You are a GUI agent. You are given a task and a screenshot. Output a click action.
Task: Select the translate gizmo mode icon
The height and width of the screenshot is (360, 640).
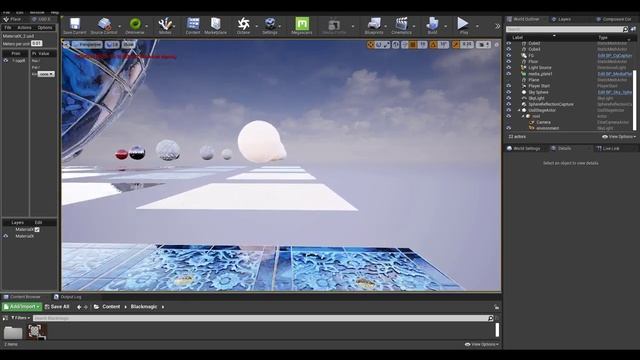click(371, 44)
